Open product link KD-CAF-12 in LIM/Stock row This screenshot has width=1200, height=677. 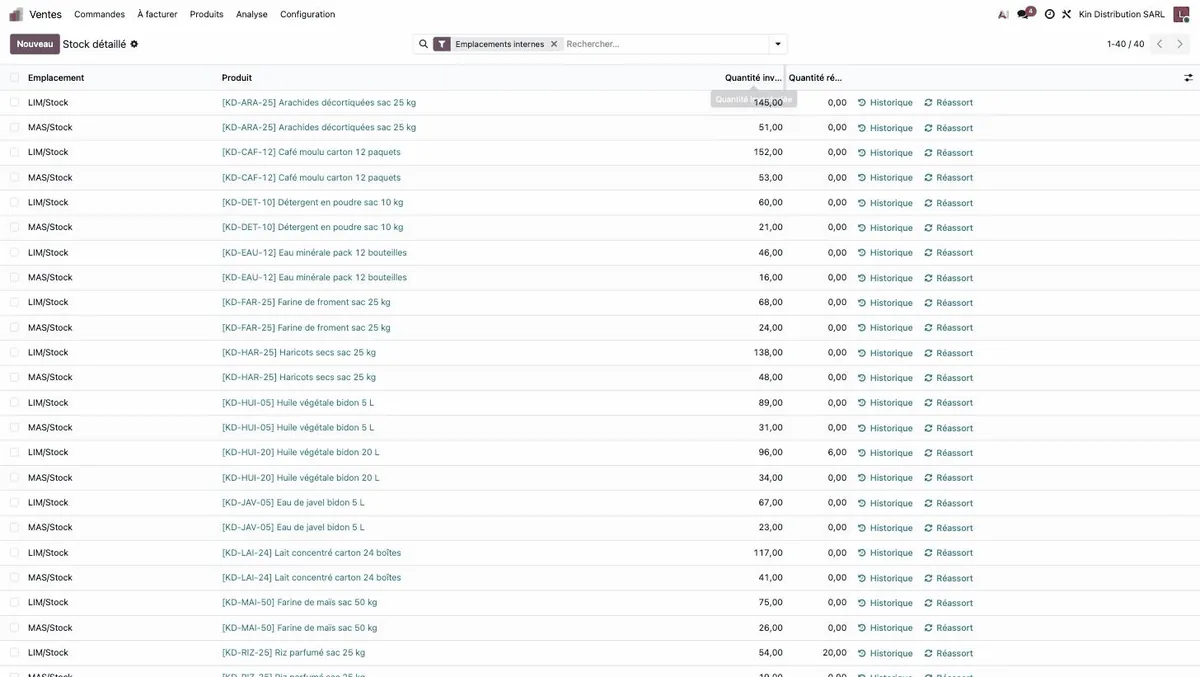point(311,152)
